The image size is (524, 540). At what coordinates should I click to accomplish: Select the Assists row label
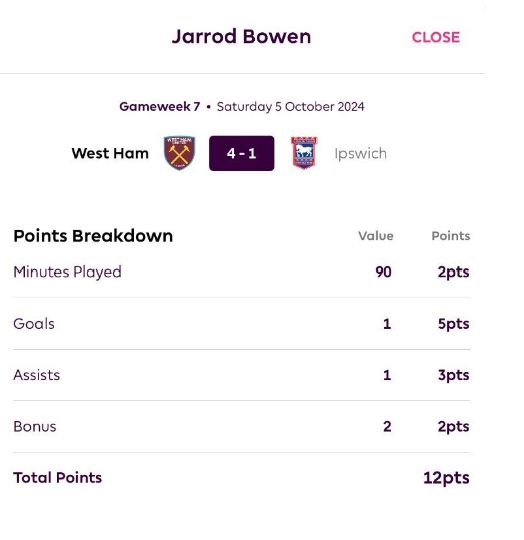pos(36,375)
